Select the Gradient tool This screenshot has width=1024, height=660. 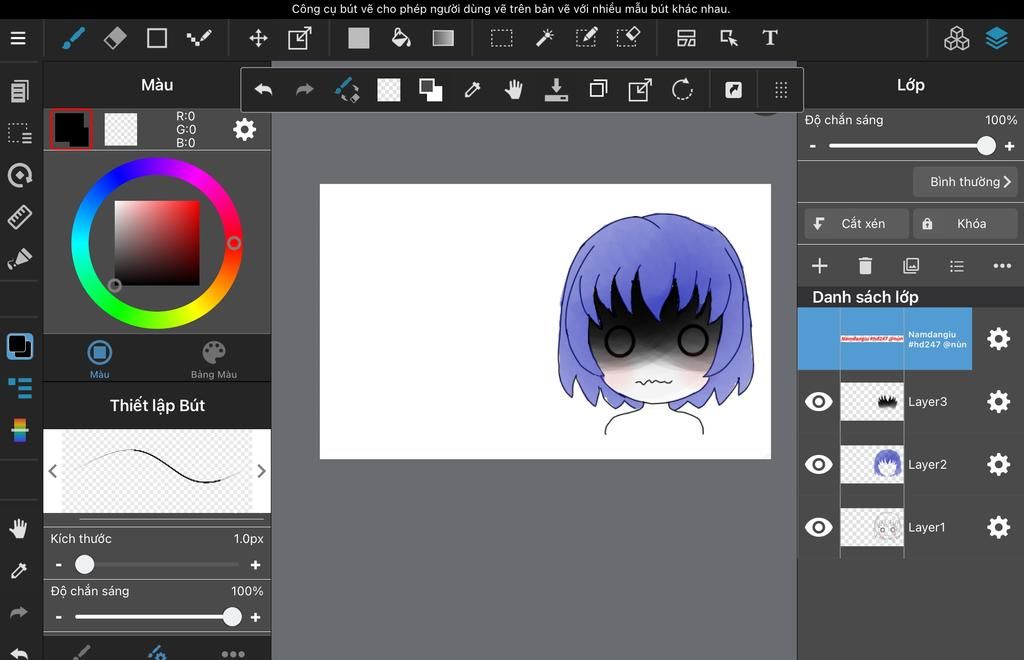click(443, 39)
